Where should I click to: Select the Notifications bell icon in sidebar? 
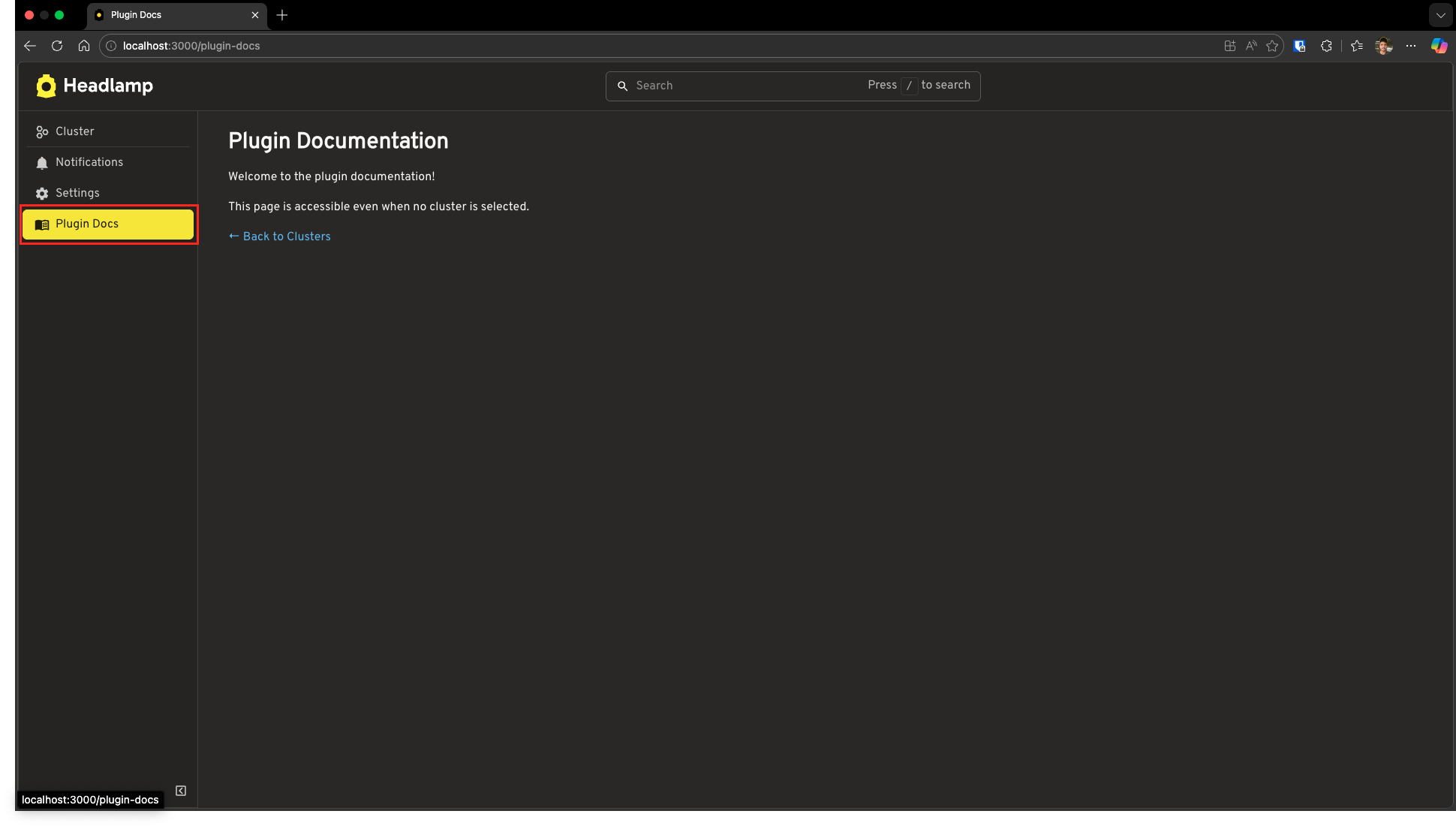41,162
